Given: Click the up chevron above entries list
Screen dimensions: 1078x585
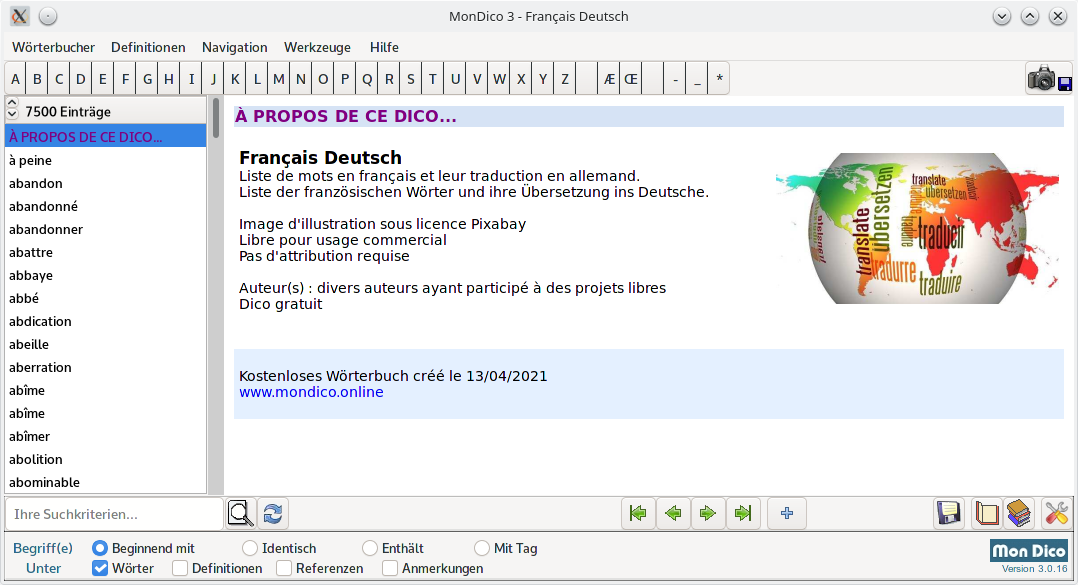Looking at the screenshot, I should (12, 102).
